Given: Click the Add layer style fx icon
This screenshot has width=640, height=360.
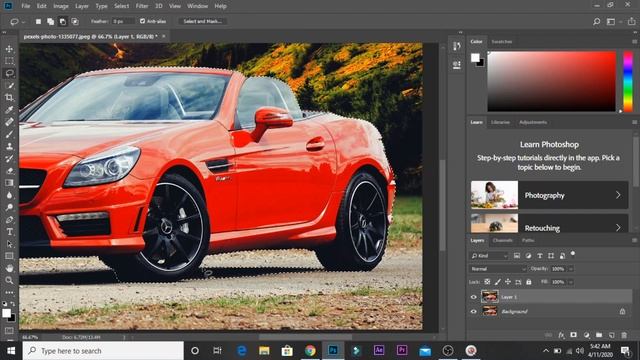Looking at the screenshot, I should click(562, 335).
